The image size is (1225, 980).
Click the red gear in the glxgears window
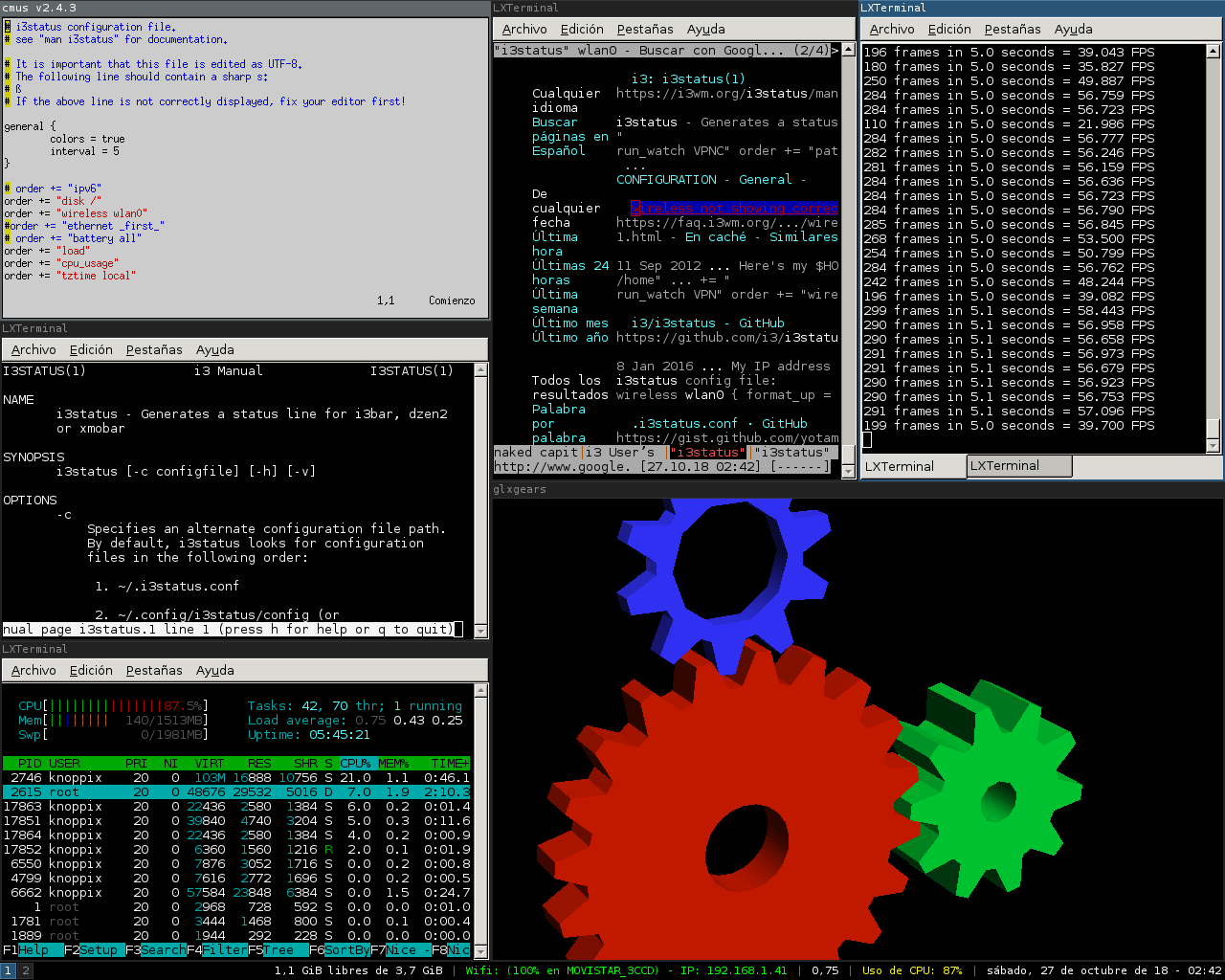(x=651, y=813)
